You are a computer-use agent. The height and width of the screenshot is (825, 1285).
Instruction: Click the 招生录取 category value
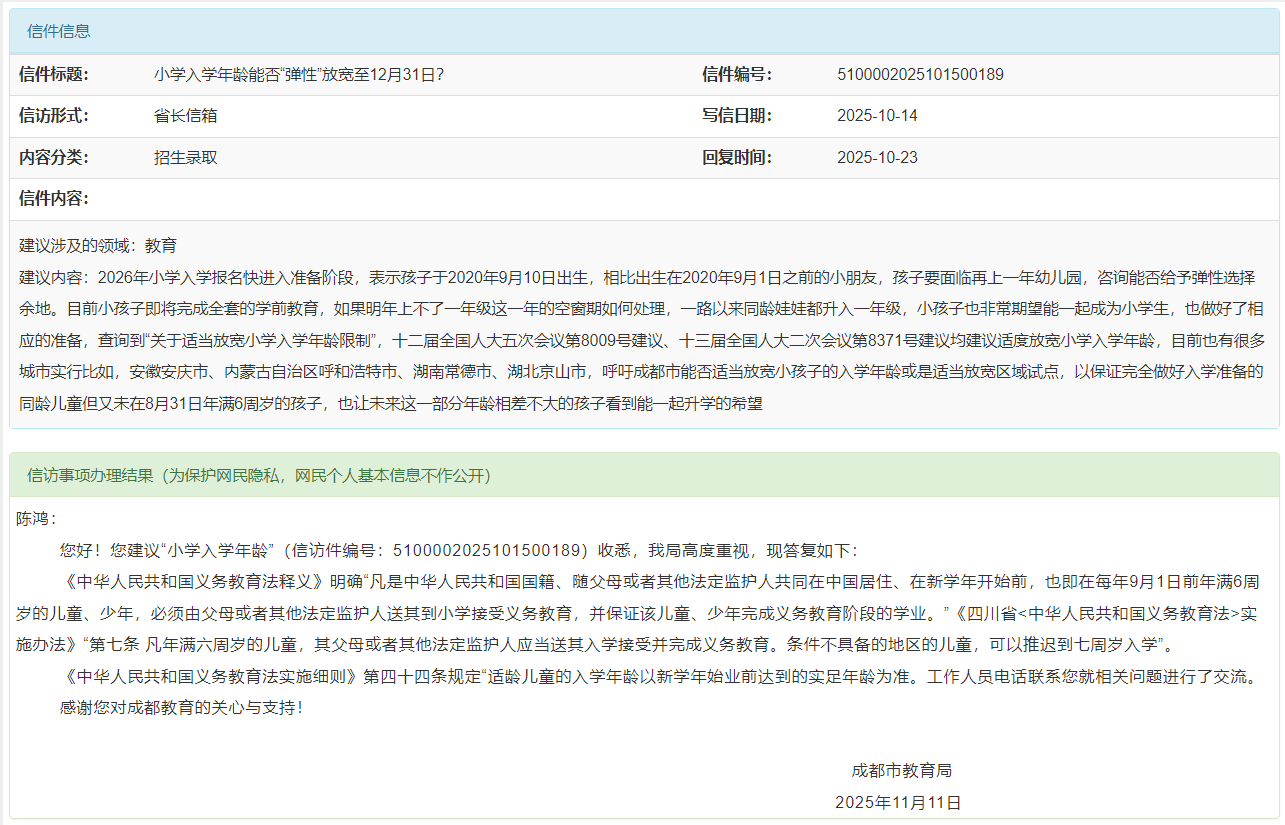(x=186, y=157)
